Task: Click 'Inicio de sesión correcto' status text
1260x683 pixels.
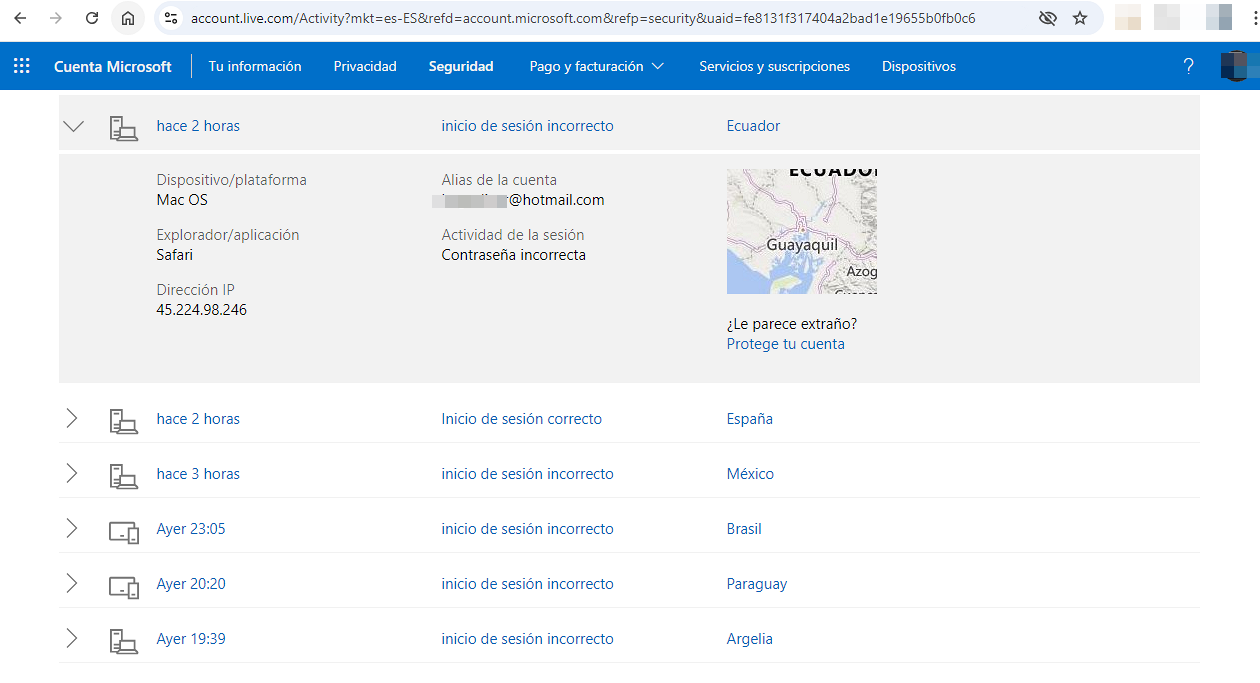Action: pos(521,419)
